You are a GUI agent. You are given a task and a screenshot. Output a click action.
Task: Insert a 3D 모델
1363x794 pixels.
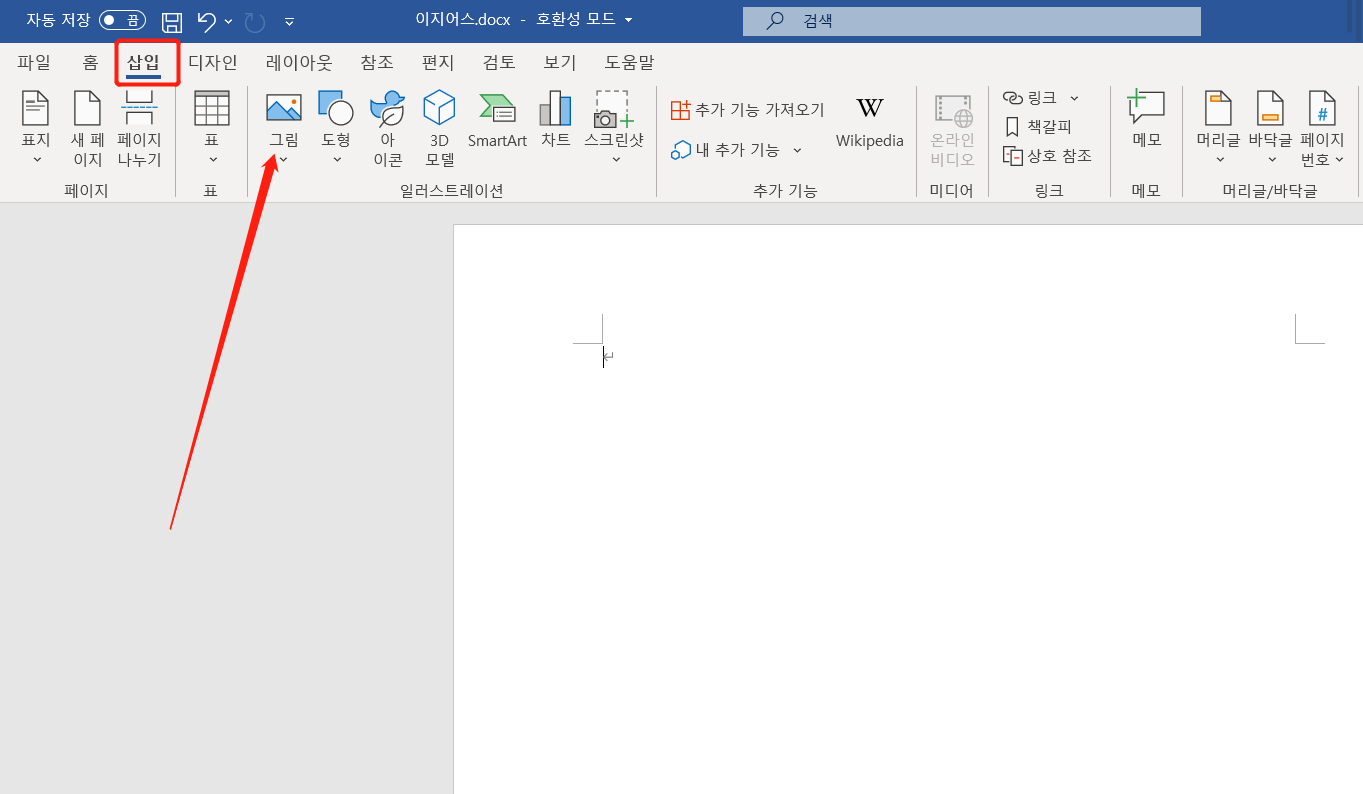(x=438, y=110)
